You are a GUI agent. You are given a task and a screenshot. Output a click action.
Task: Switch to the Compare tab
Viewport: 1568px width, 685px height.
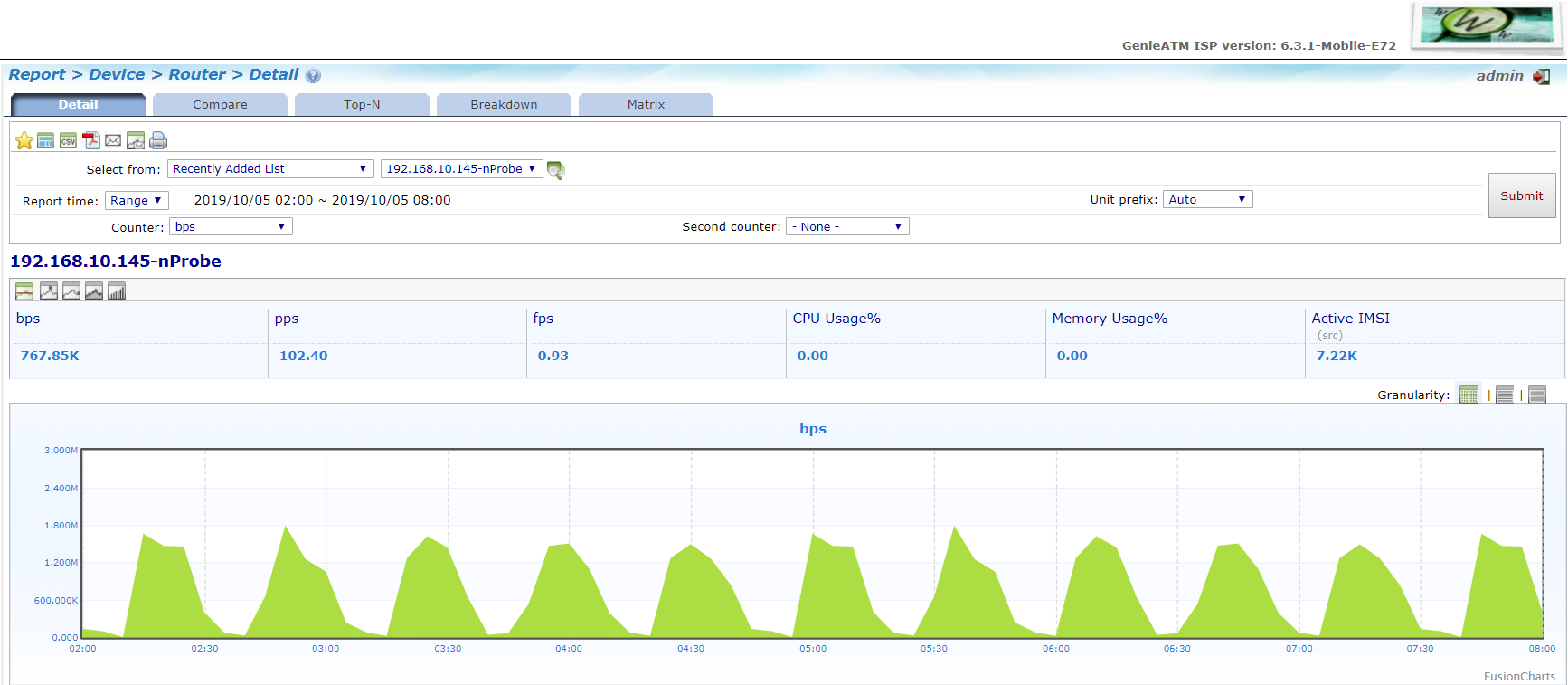click(x=220, y=105)
